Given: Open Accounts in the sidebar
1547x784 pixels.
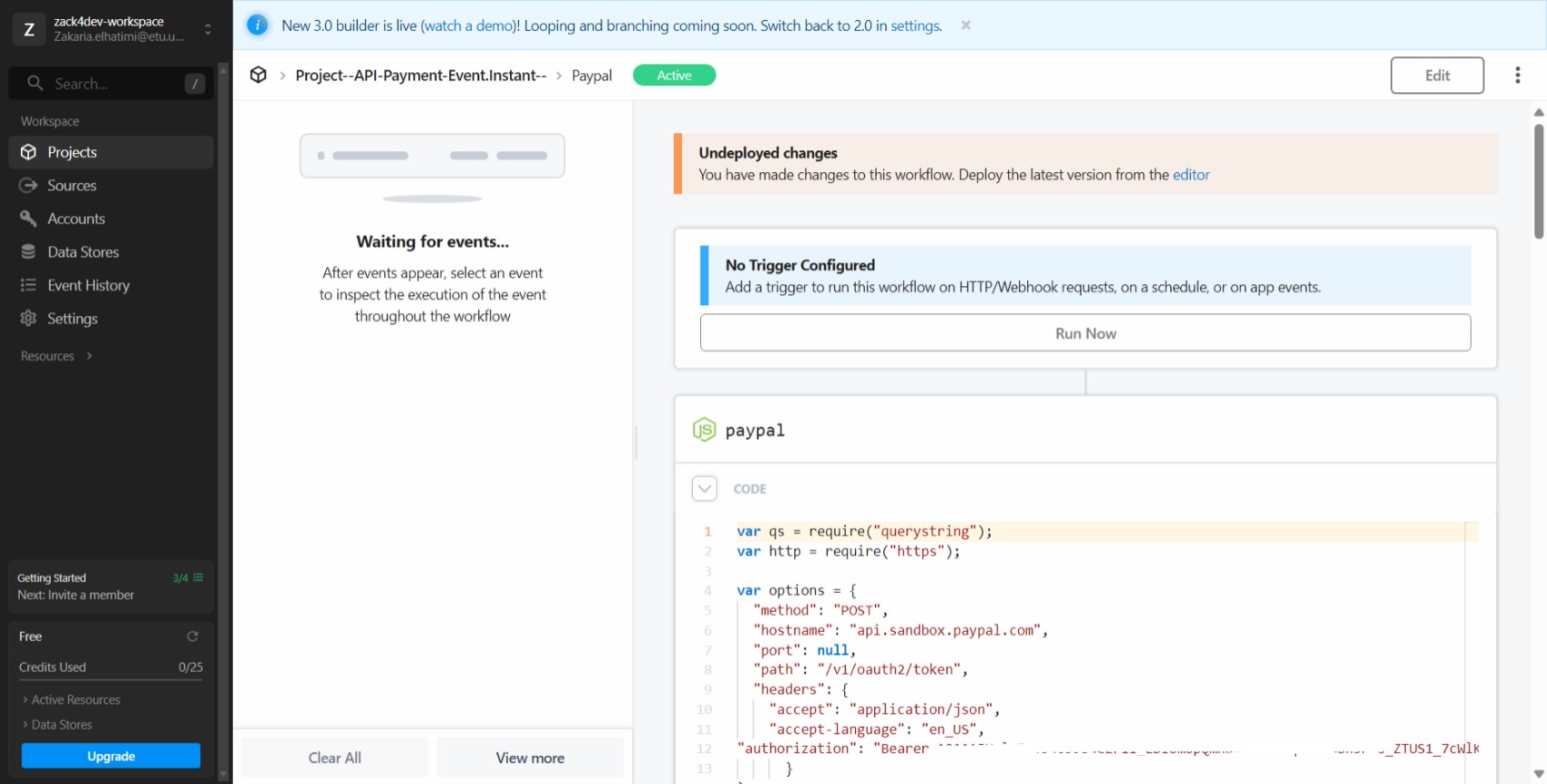Looking at the screenshot, I should click(x=111, y=219).
